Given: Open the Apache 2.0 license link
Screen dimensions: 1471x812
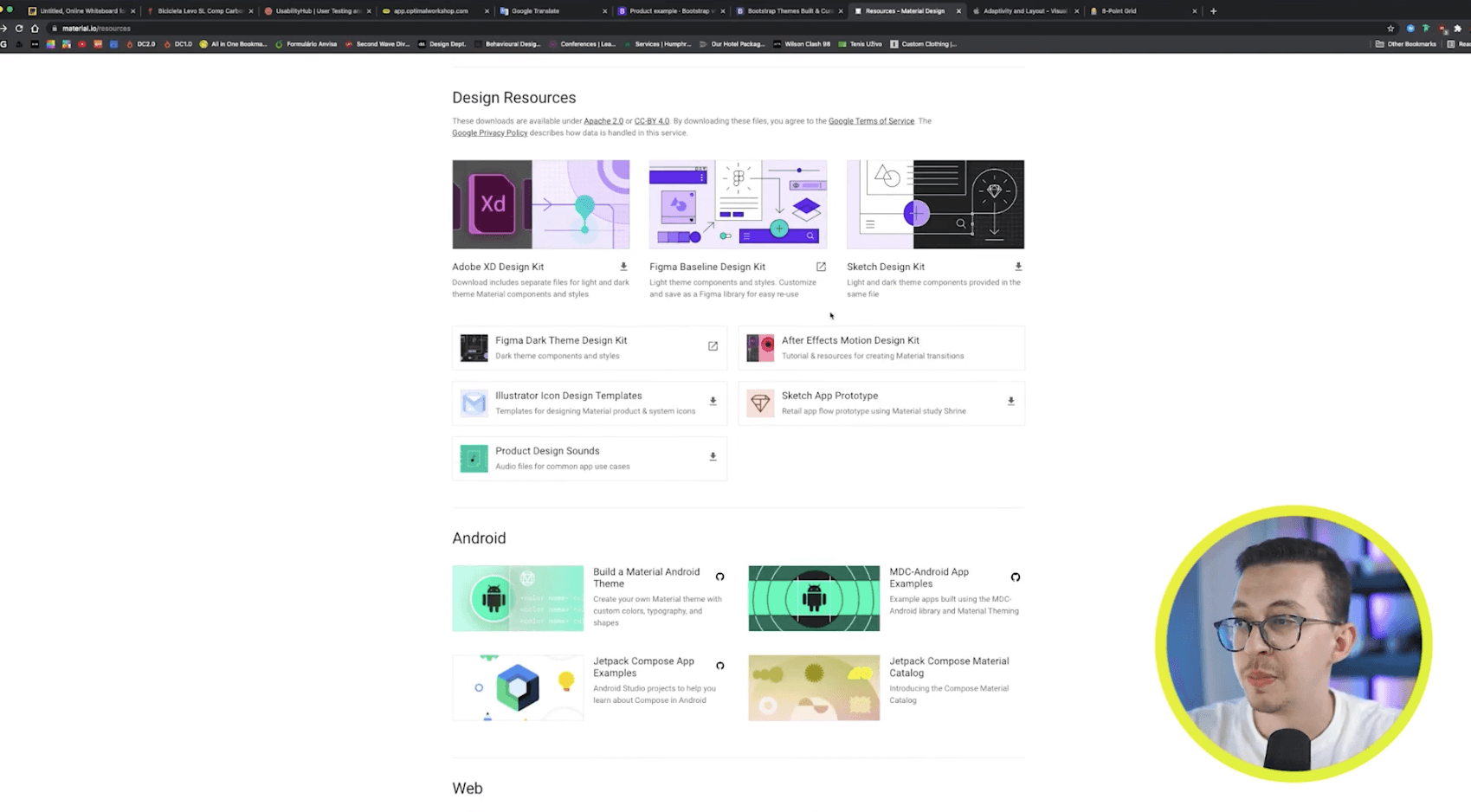Looking at the screenshot, I should (x=603, y=121).
